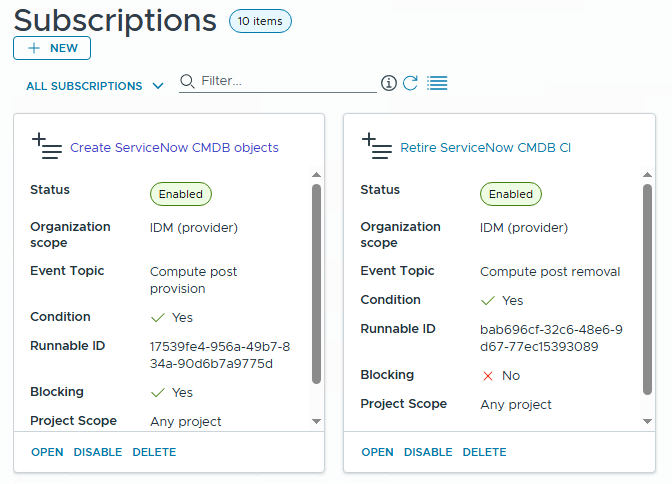Click DISABLE on Create ServiceNow CMDB objects card

coord(98,452)
